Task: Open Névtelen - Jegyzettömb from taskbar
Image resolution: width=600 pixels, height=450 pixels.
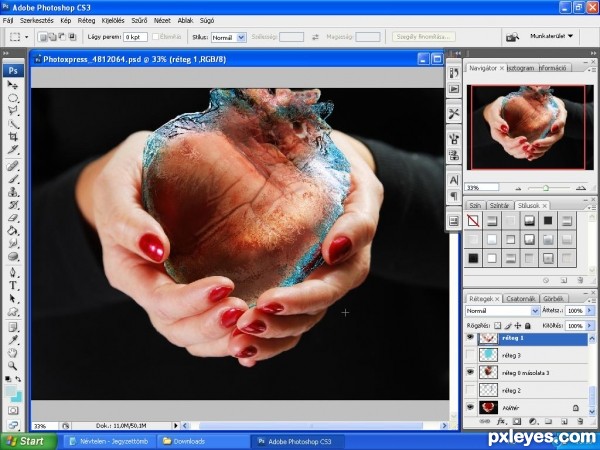Action: pyautogui.click(x=109, y=441)
